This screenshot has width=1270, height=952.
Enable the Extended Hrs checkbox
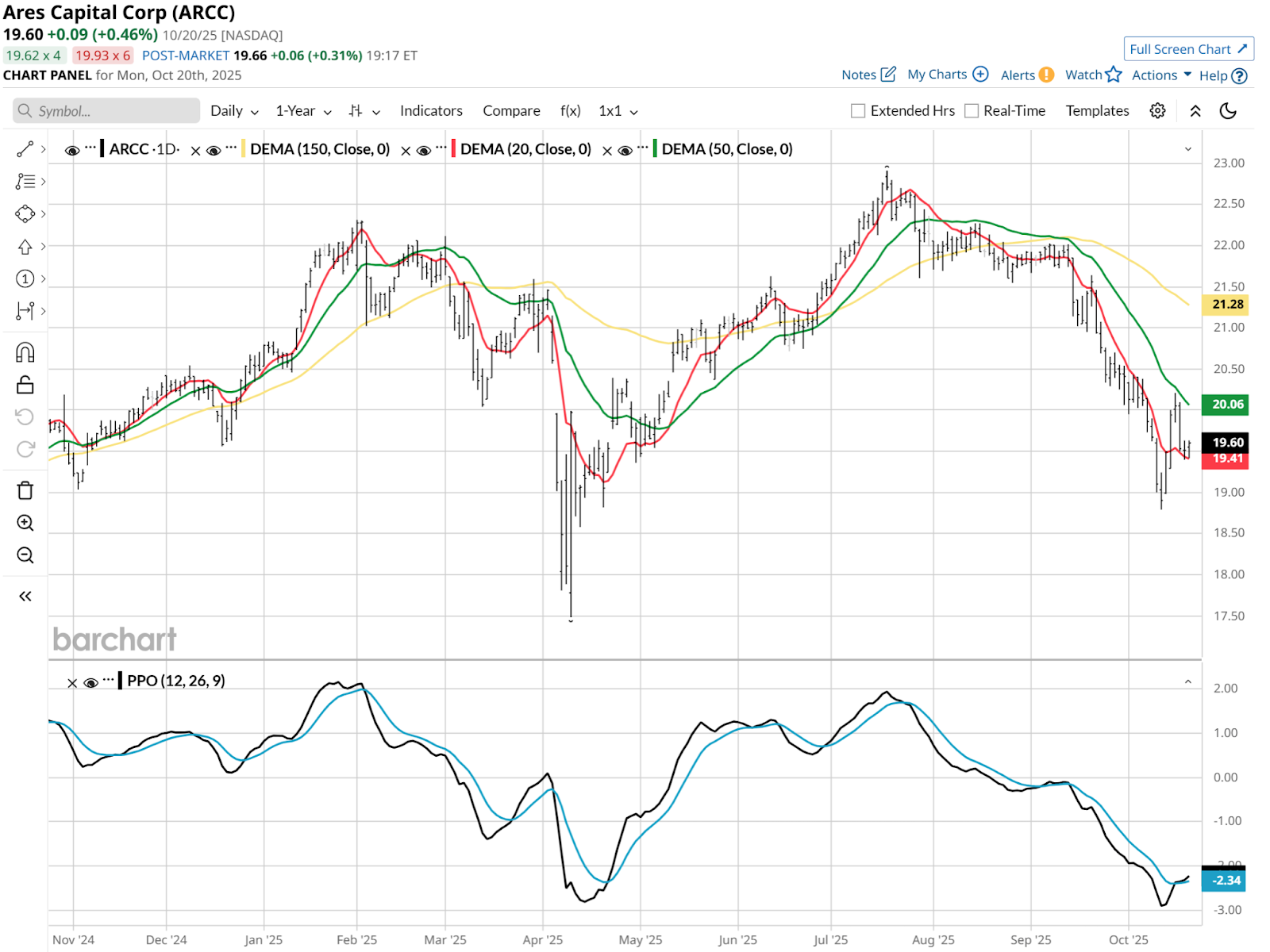858,111
